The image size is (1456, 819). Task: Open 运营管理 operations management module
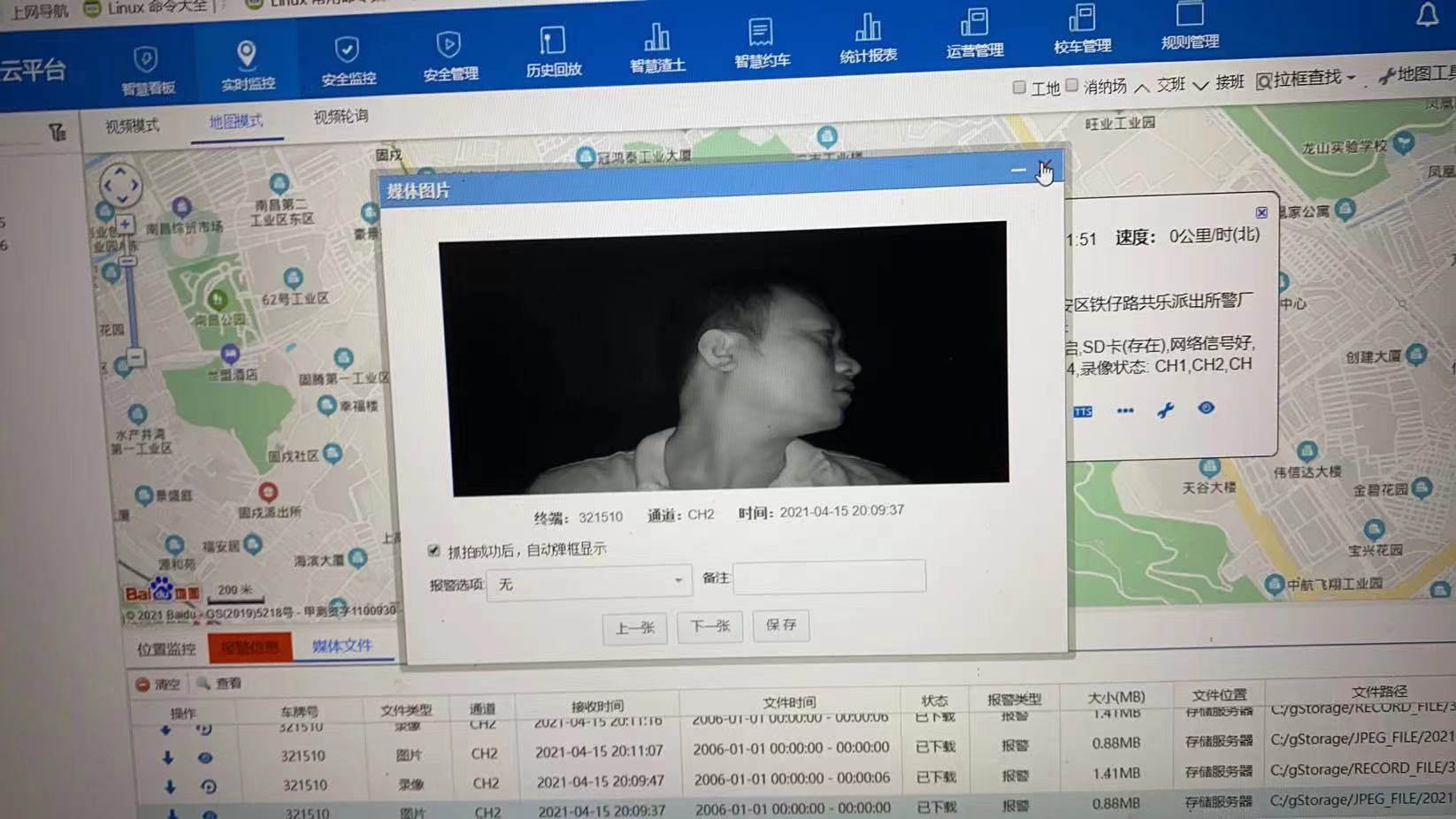click(974, 34)
